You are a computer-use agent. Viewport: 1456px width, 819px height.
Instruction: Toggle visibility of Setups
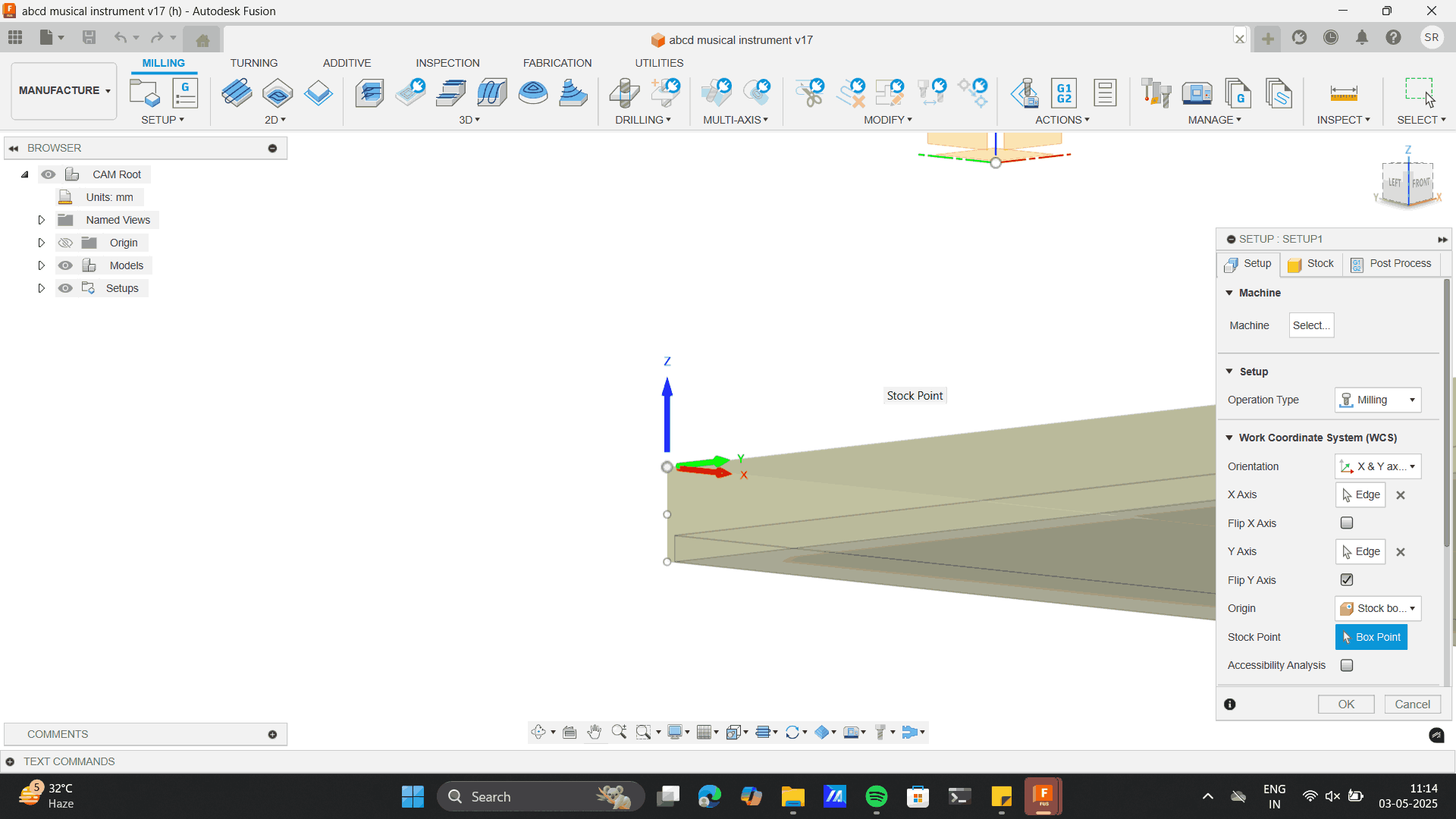(x=65, y=288)
